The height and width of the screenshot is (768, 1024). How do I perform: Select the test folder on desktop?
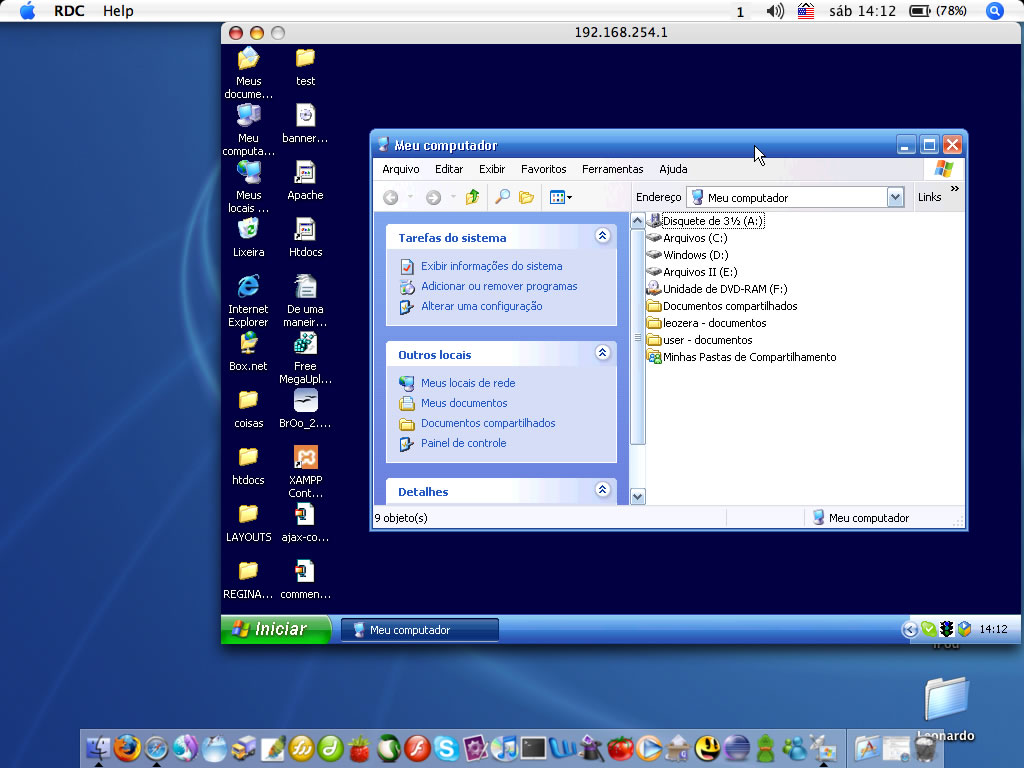point(305,67)
